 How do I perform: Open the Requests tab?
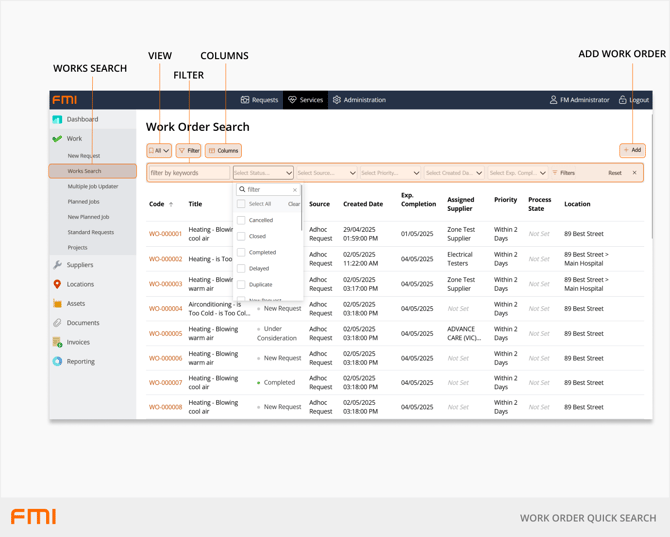coord(259,100)
